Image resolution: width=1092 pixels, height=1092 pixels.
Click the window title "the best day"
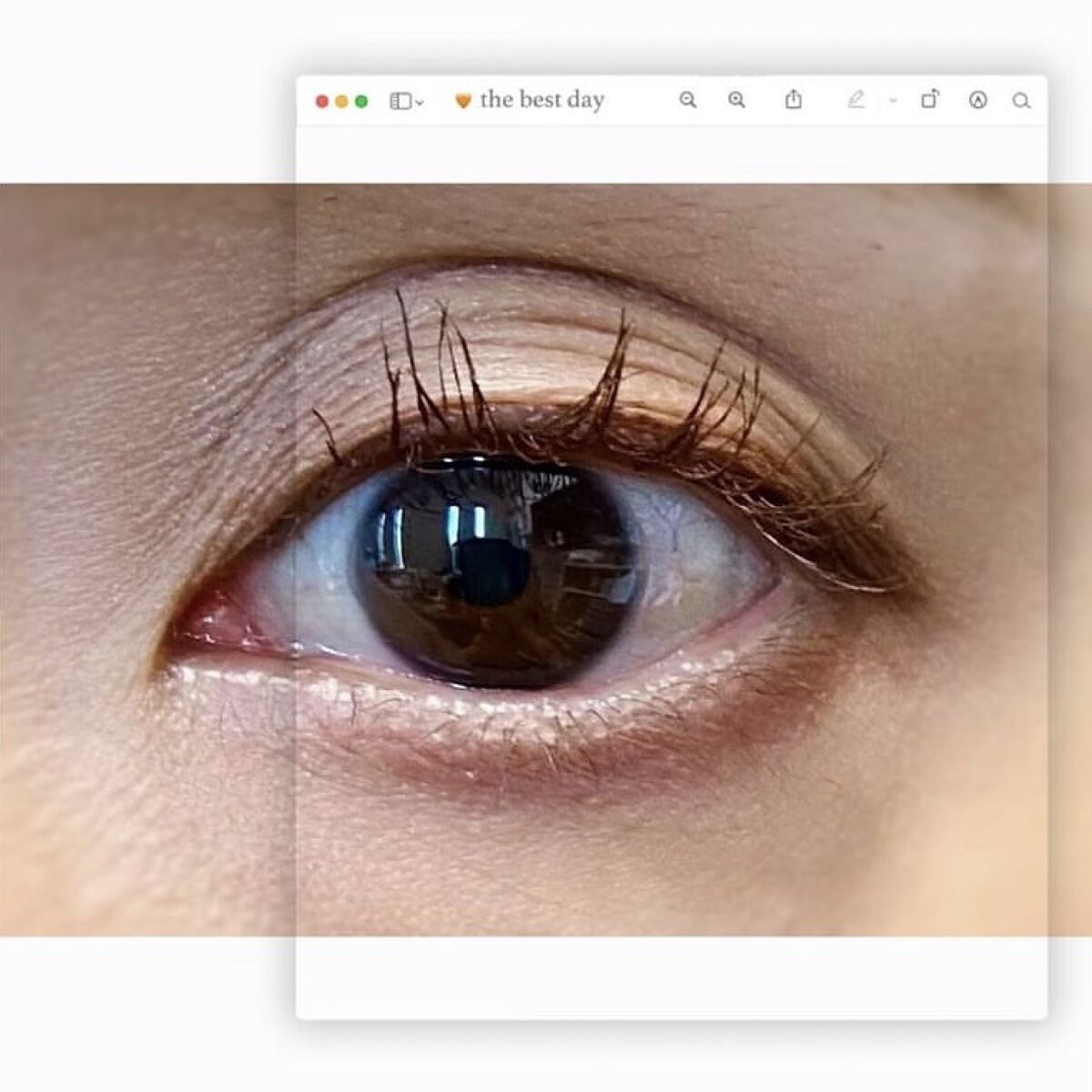(541, 100)
